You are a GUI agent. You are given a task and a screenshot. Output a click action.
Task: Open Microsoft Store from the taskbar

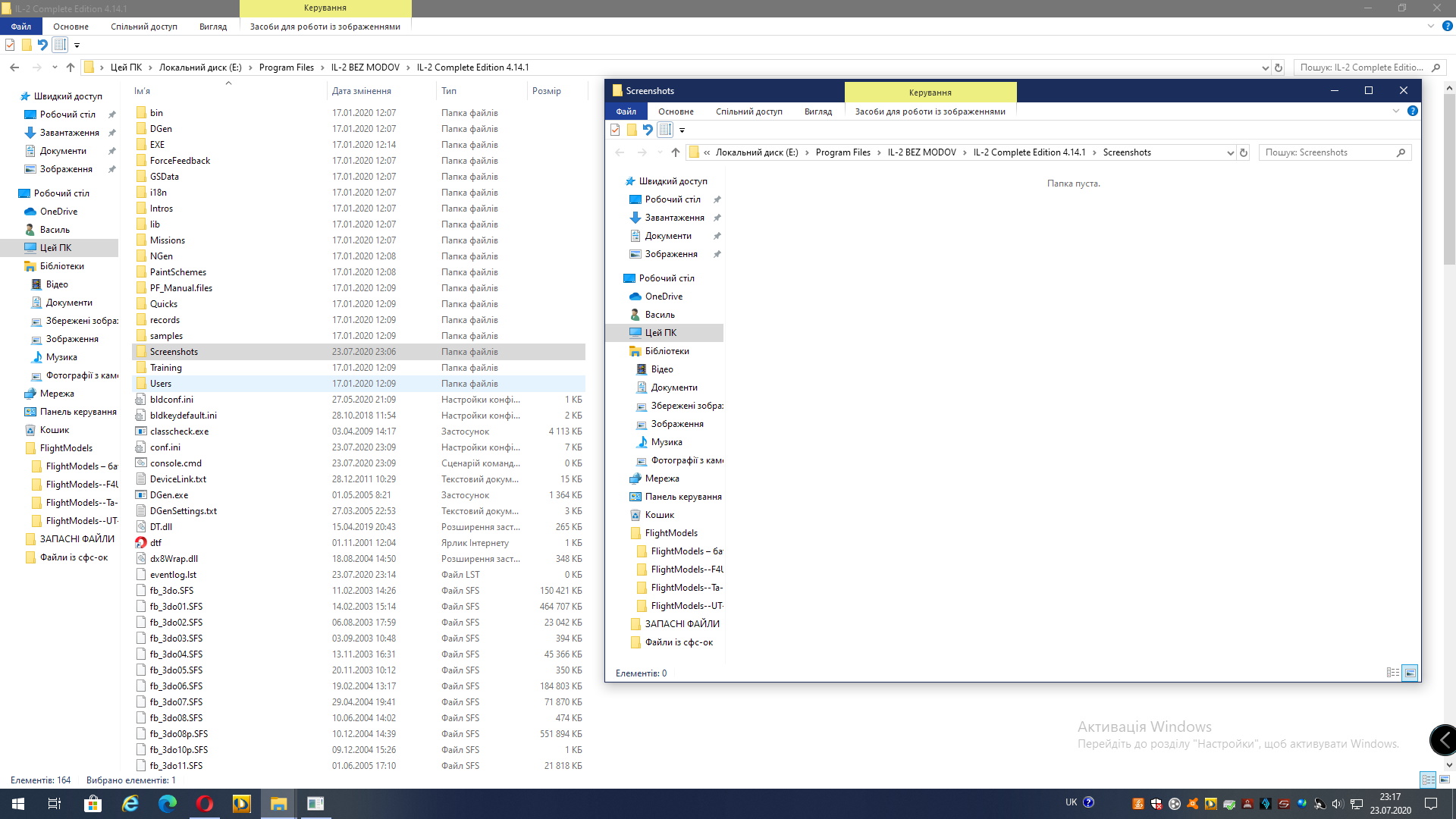point(93,803)
